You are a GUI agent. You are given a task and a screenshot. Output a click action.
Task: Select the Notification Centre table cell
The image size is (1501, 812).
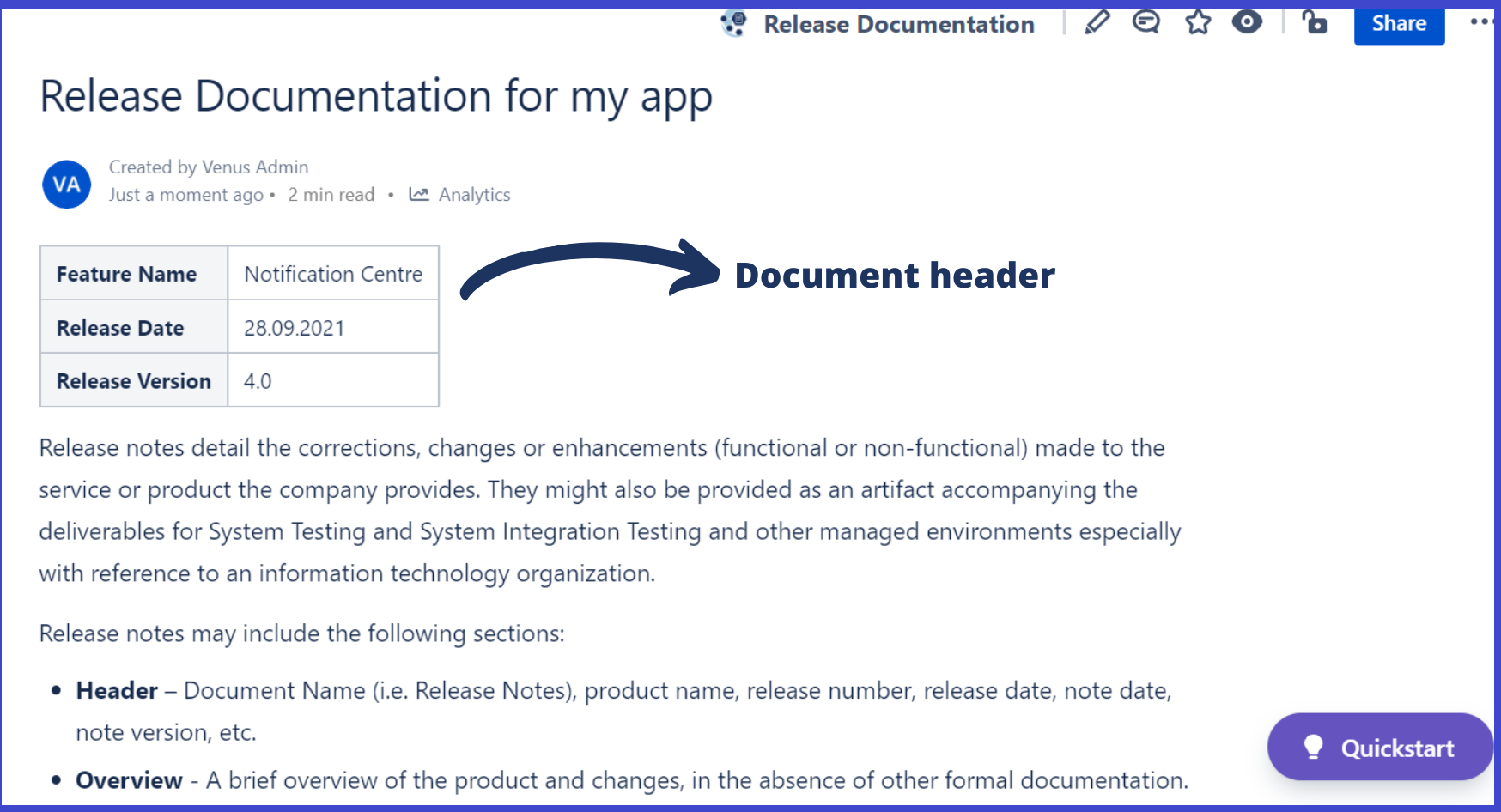[333, 274]
